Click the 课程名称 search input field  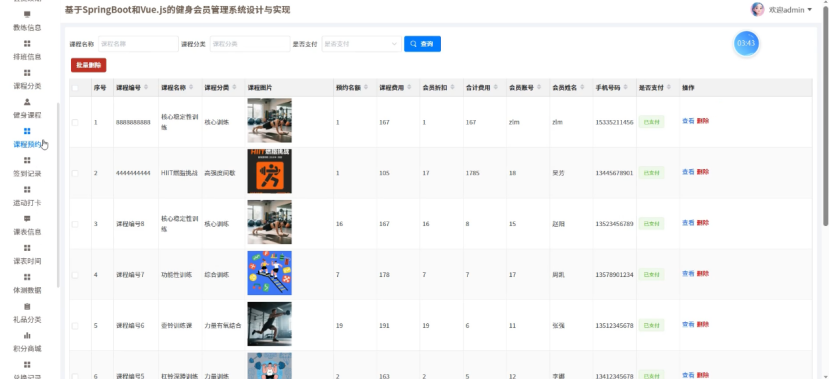[138, 44]
